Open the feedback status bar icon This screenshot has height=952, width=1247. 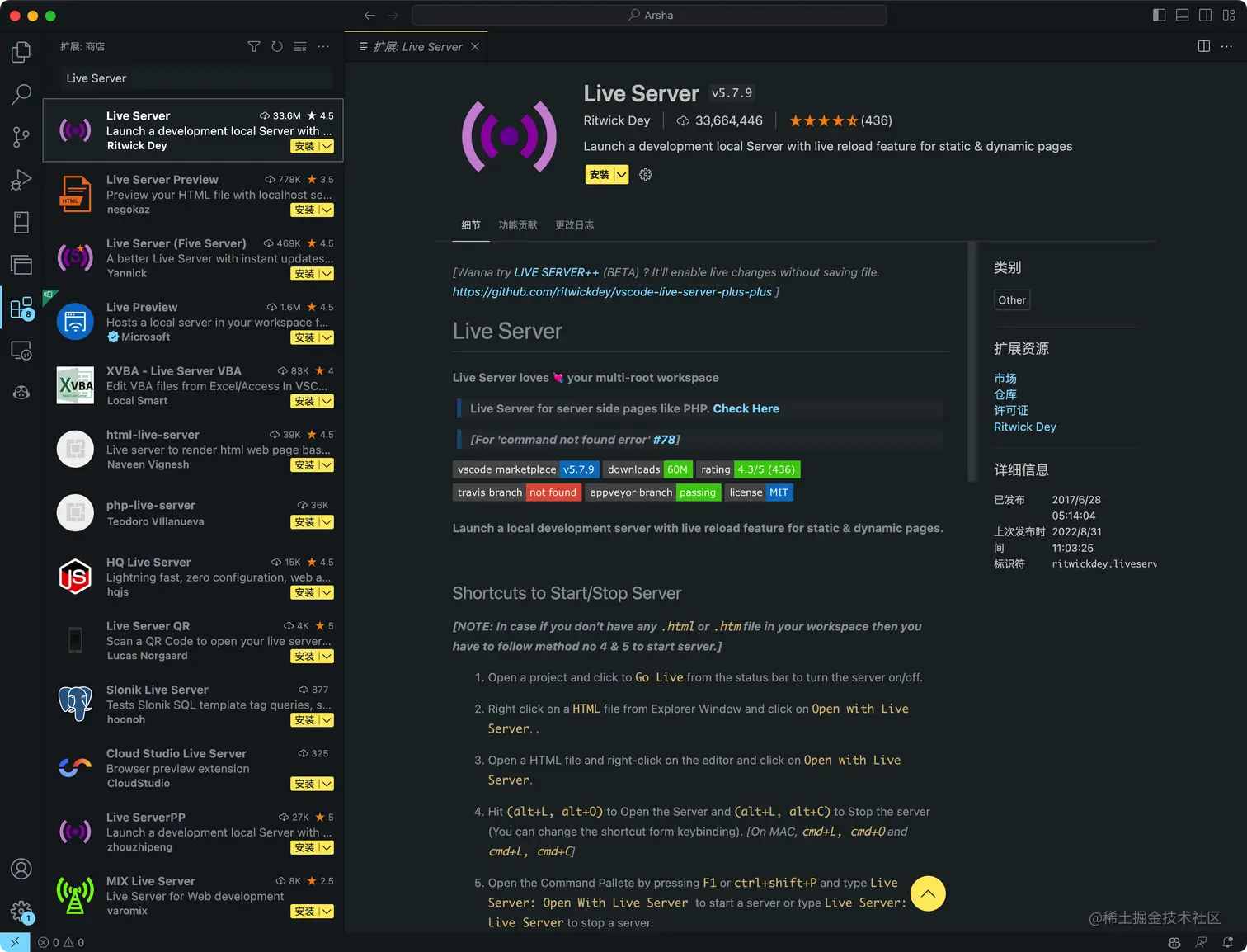tap(1202, 942)
